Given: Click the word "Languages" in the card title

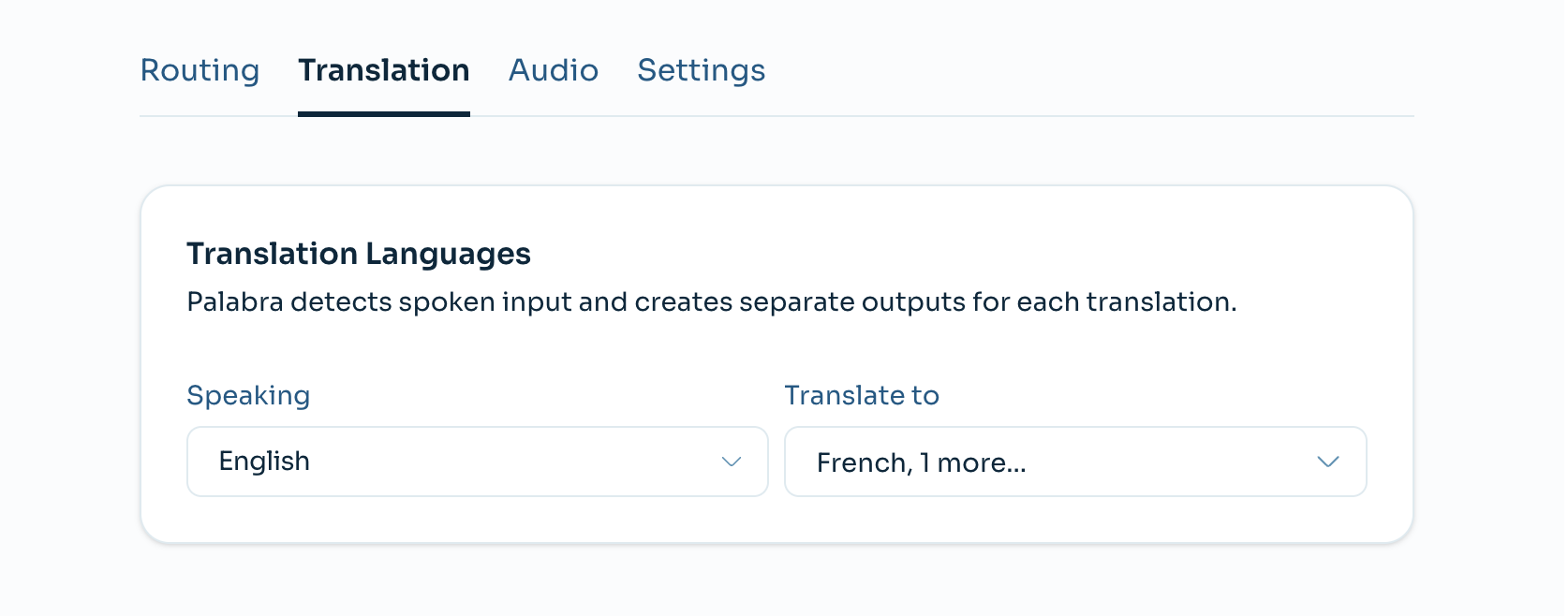Looking at the screenshot, I should pyautogui.click(x=448, y=254).
